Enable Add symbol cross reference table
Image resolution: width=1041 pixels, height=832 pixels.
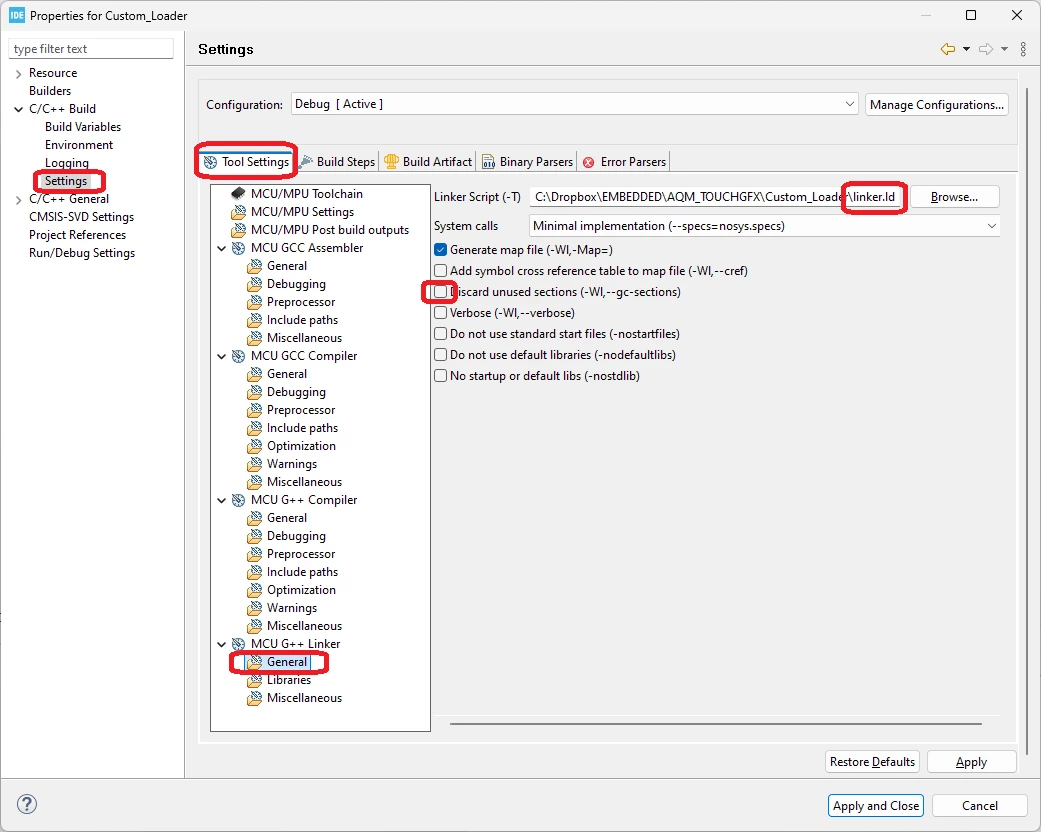click(x=440, y=271)
